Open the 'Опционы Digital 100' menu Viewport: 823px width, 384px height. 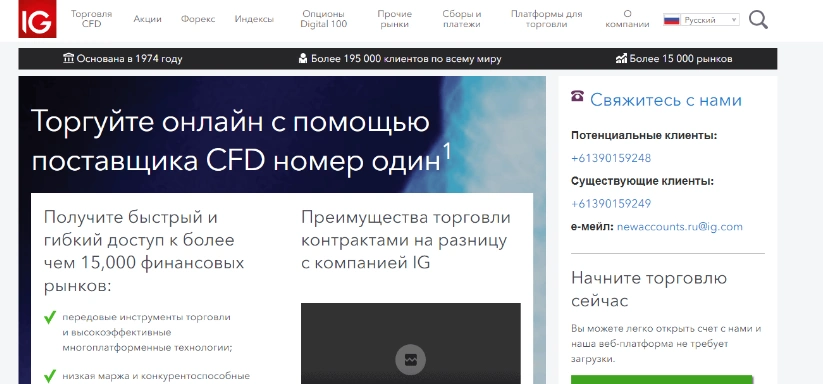[x=324, y=19]
